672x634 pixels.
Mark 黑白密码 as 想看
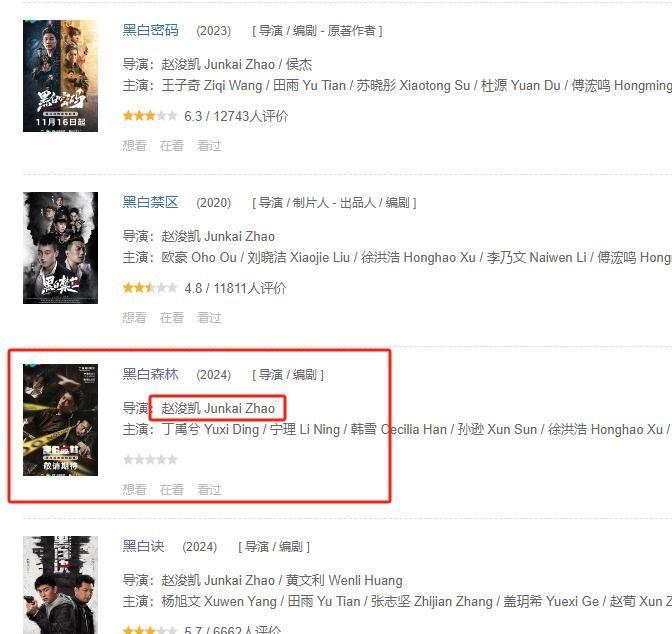tap(135, 146)
